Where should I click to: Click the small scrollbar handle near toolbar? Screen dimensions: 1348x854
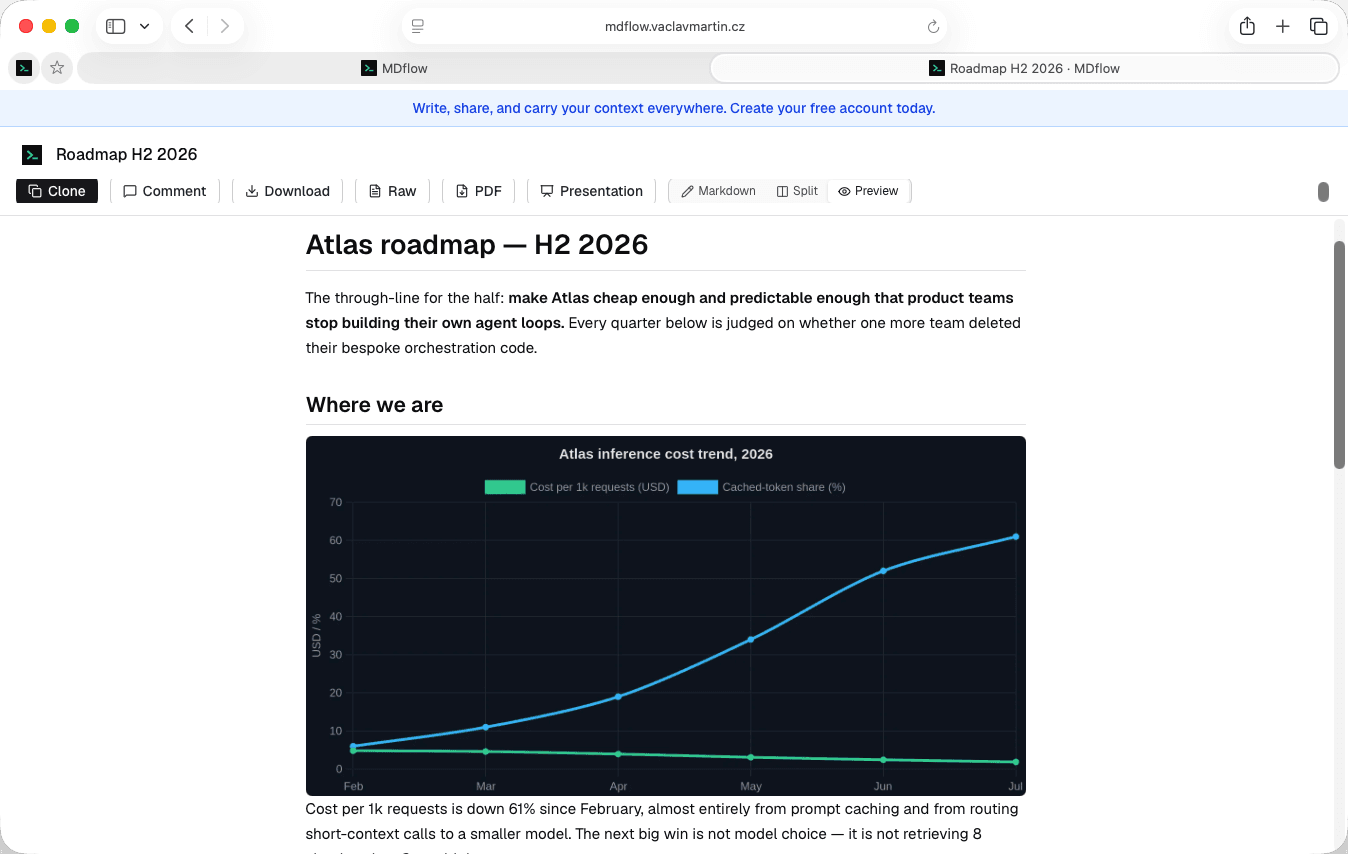coord(1323,192)
